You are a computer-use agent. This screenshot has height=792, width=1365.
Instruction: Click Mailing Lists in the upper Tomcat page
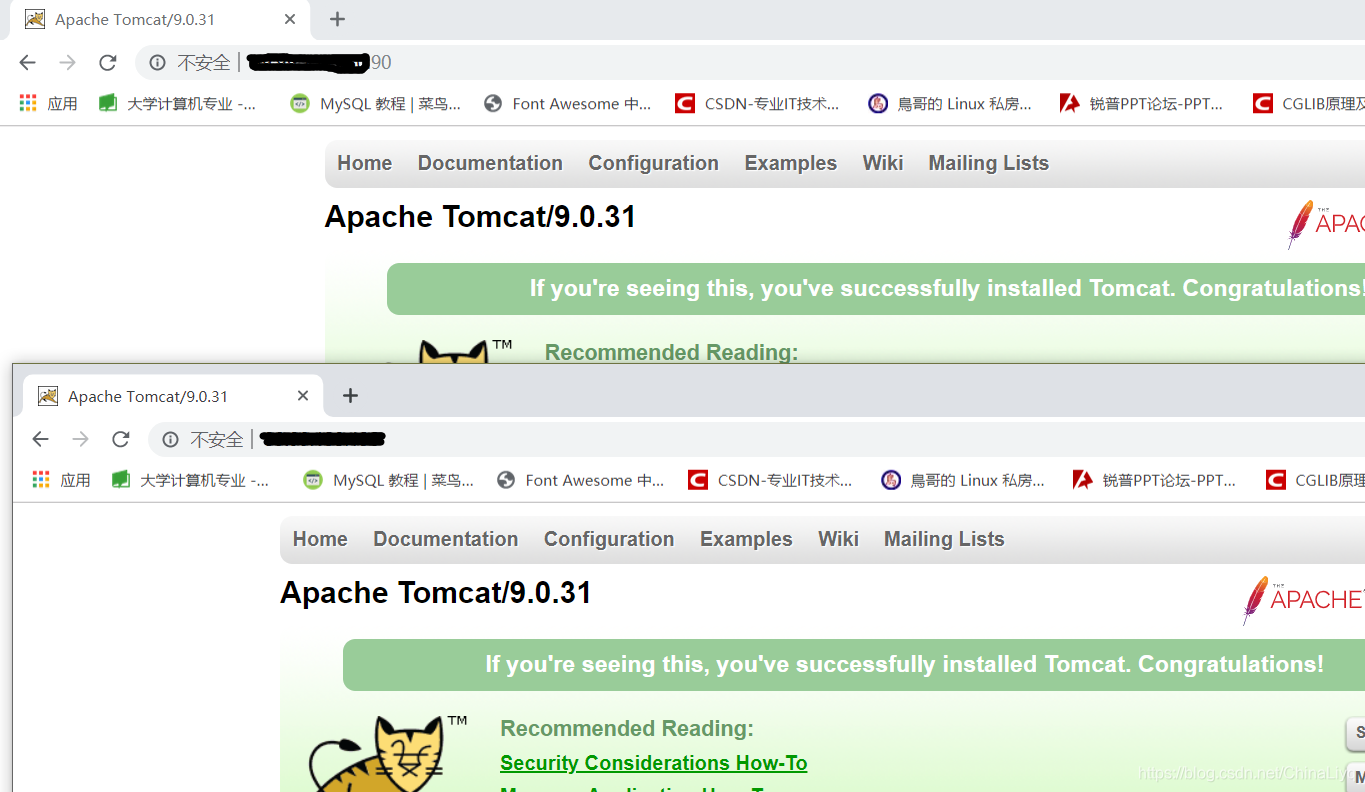pyautogui.click(x=988, y=163)
